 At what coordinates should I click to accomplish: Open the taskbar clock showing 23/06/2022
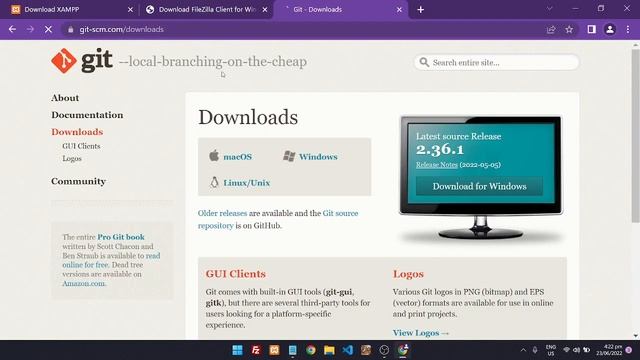pos(609,350)
